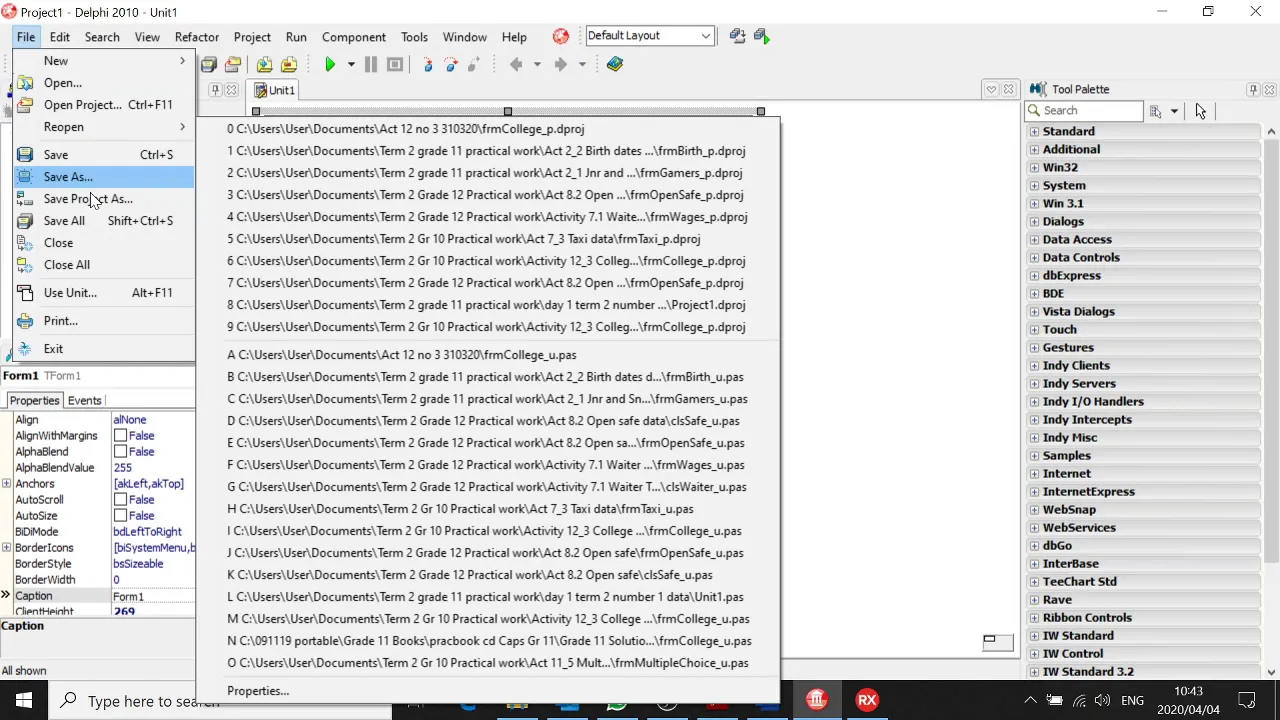1280x720 pixels.
Task: Expand the Vista Dialogs palette category
Action: (1034, 311)
